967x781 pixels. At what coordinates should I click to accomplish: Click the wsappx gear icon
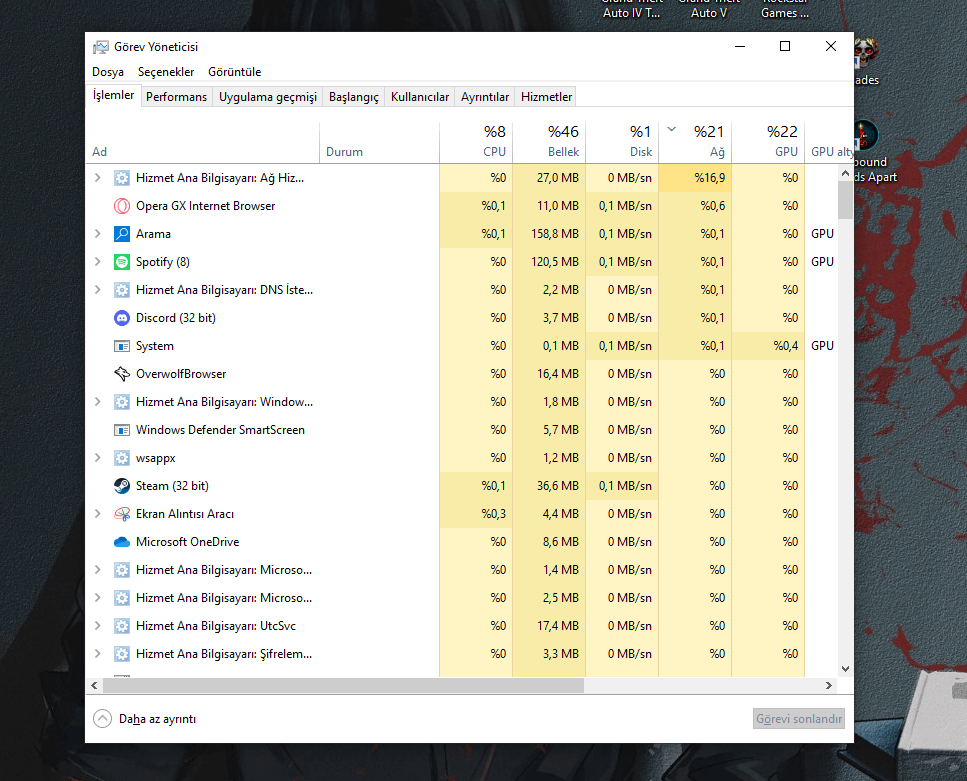(x=122, y=458)
